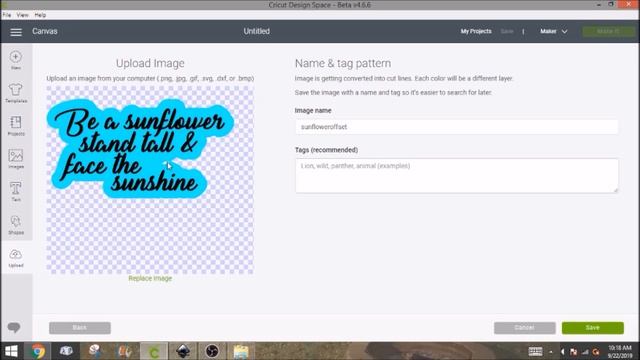
Task: Click the sunflower quote image preview
Action: tap(150, 180)
